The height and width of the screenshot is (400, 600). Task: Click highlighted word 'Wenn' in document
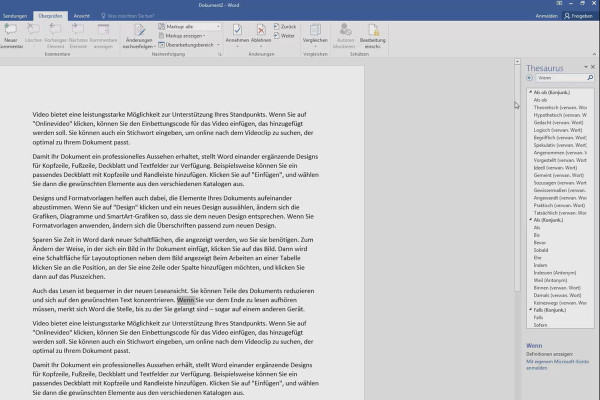coord(186,300)
